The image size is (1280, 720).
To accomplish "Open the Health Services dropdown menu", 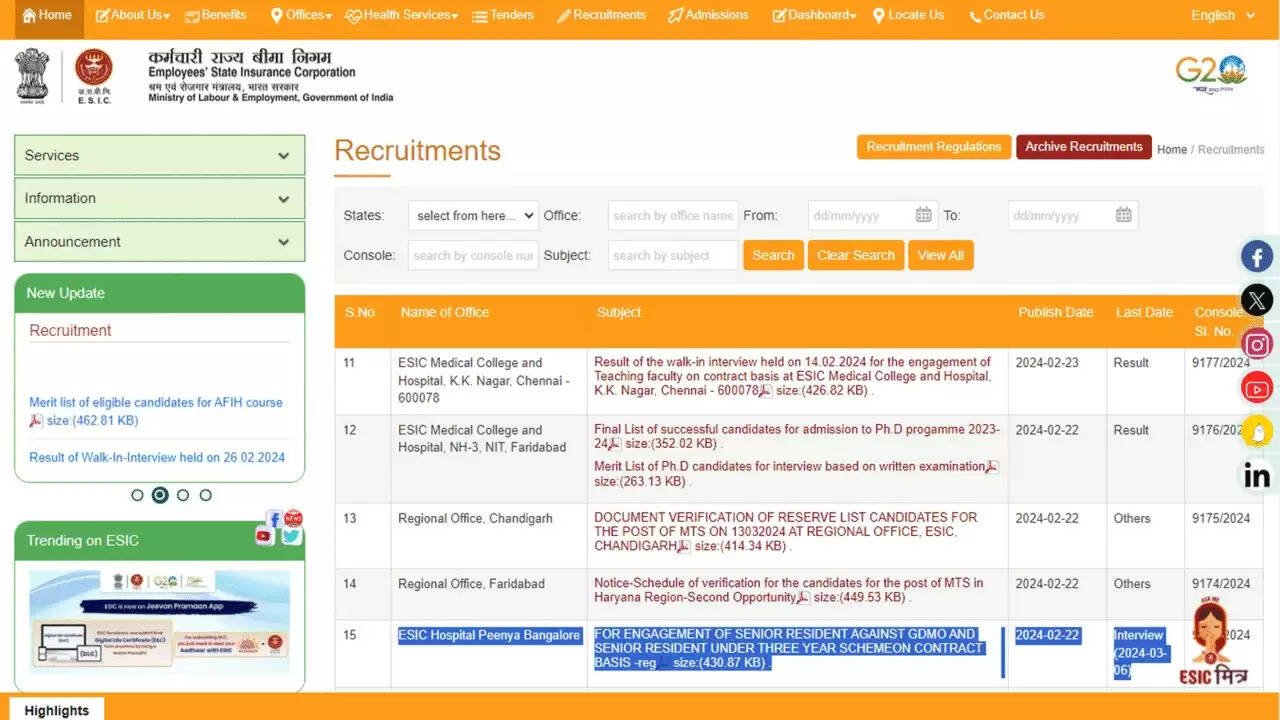I will pos(401,15).
